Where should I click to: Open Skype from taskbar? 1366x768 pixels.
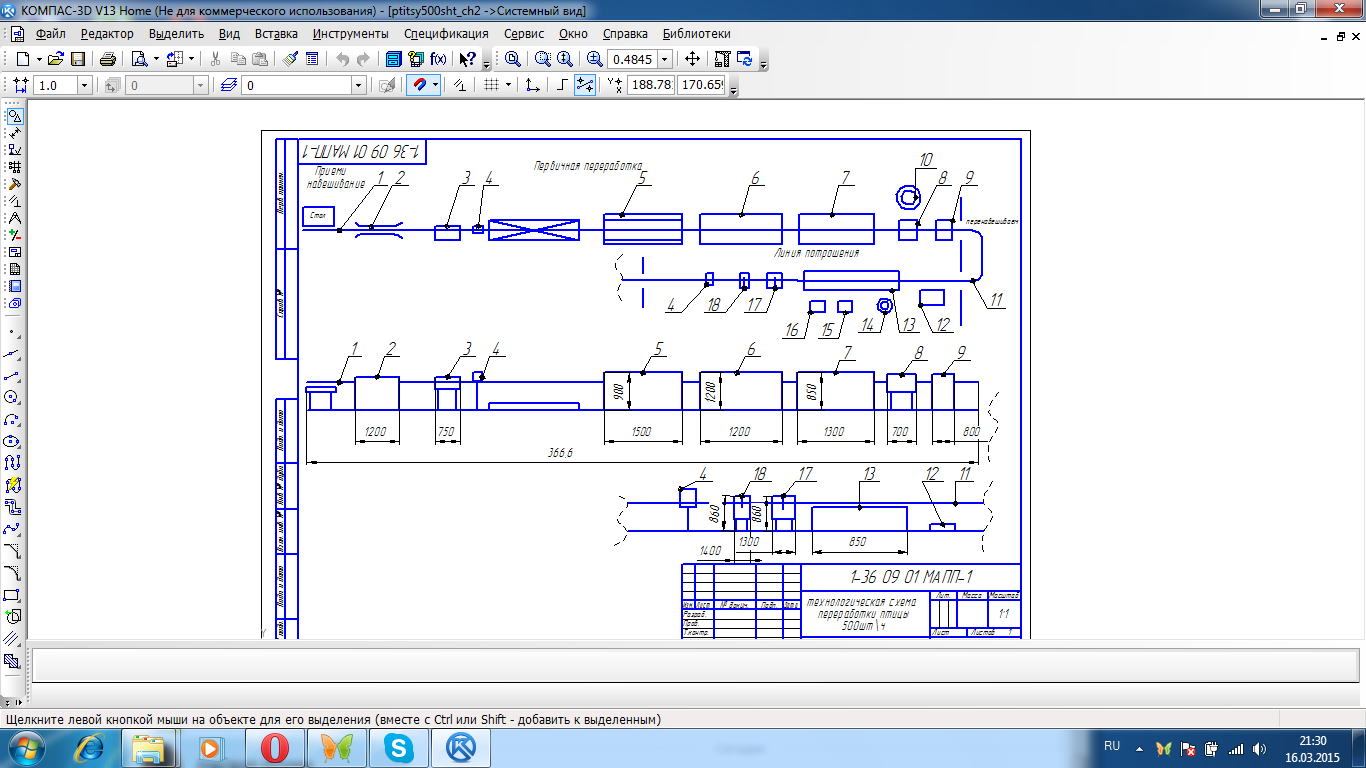[x=399, y=747]
